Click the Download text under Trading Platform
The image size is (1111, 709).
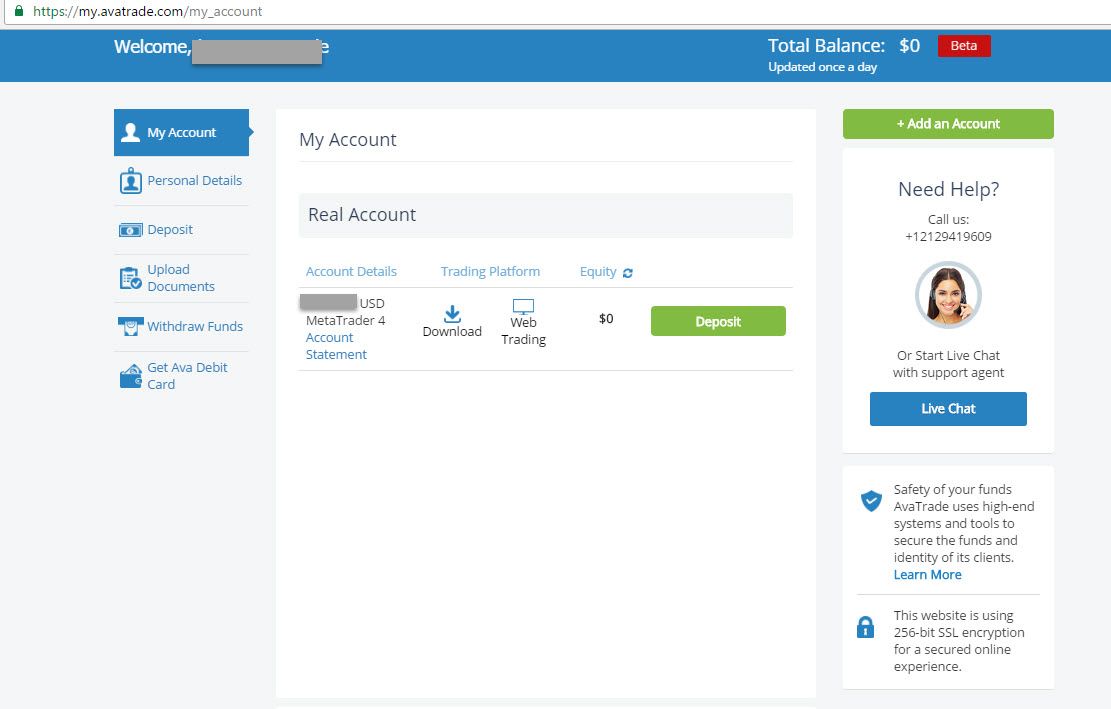(x=452, y=331)
